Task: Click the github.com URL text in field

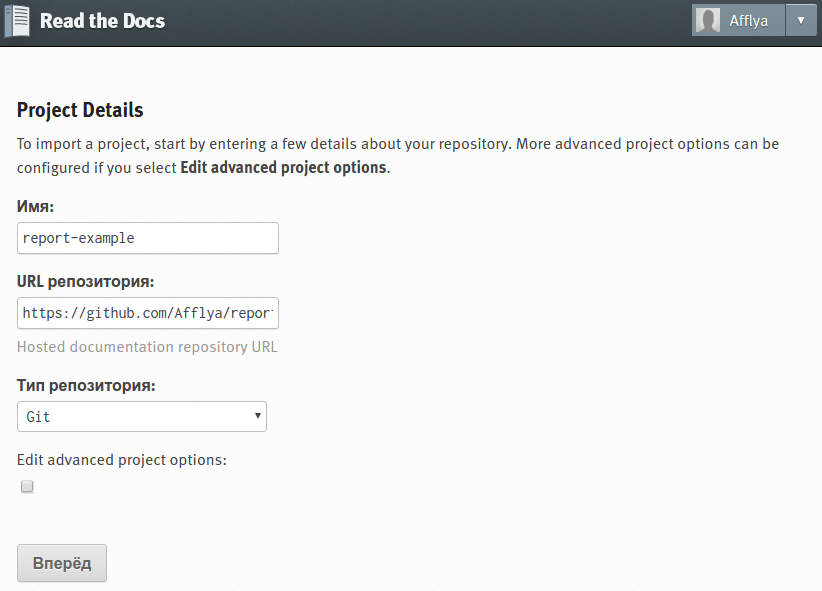Action: click(148, 313)
